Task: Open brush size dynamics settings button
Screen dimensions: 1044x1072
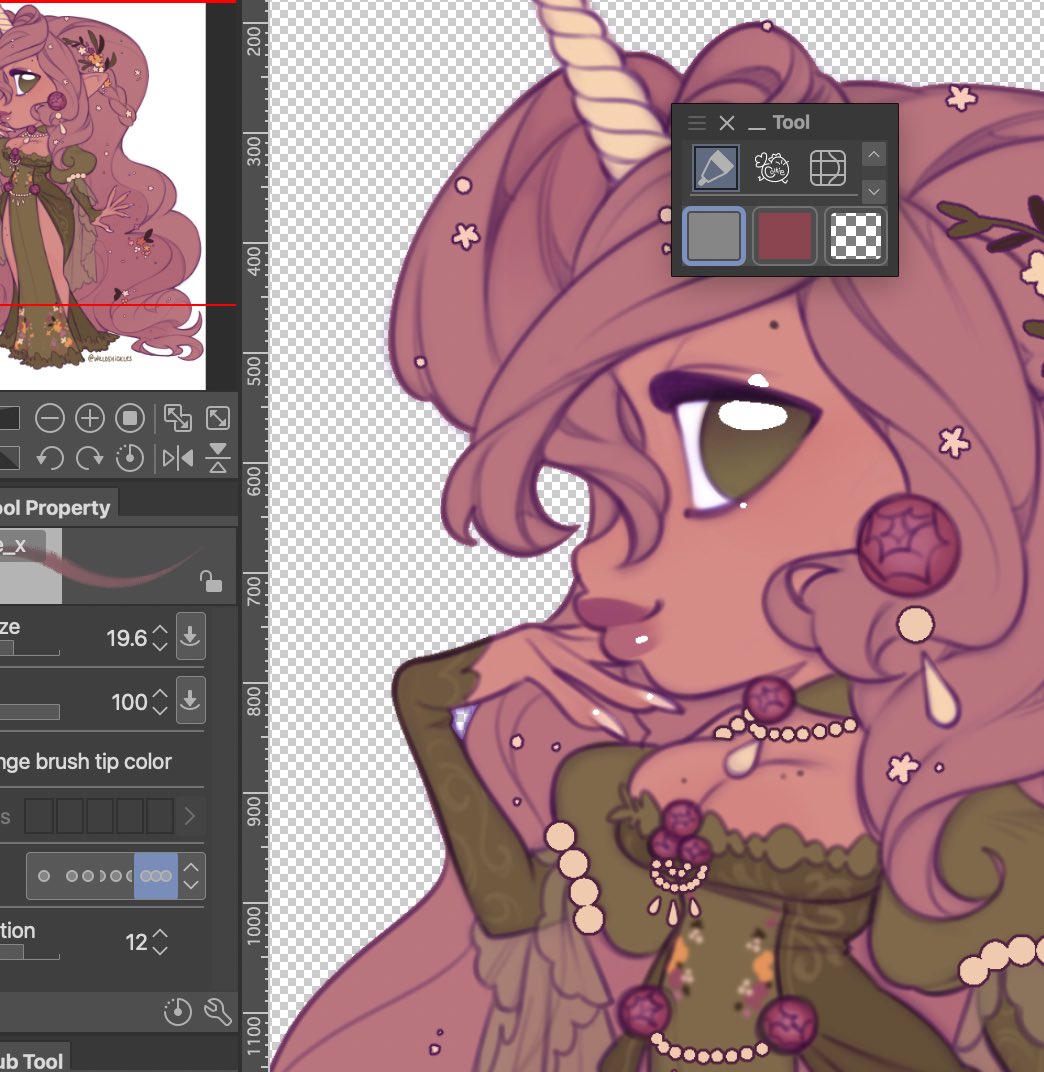Action: tap(191, 636)
